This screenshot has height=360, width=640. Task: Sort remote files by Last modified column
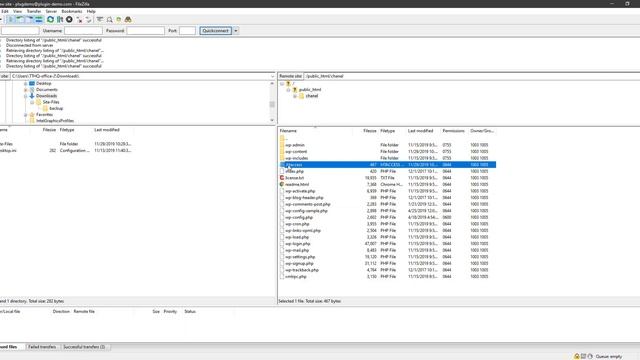click(420, 131)
